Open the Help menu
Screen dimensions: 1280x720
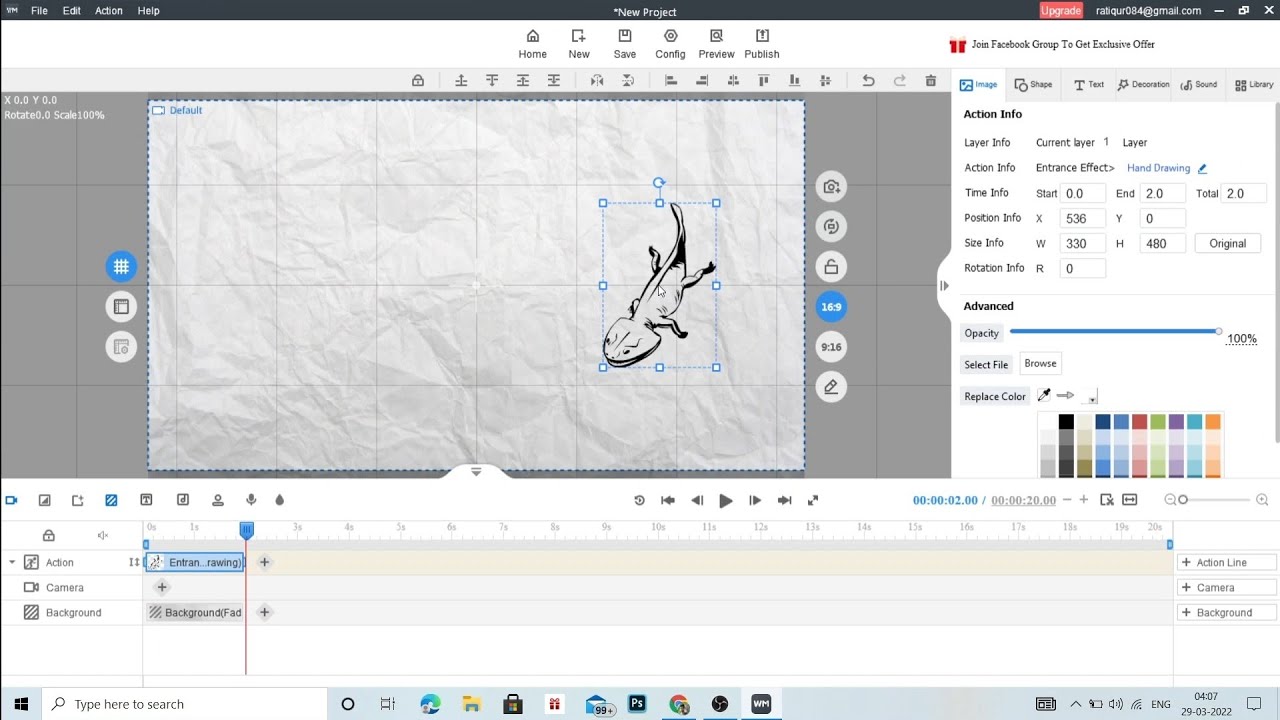tap(148, 11)
